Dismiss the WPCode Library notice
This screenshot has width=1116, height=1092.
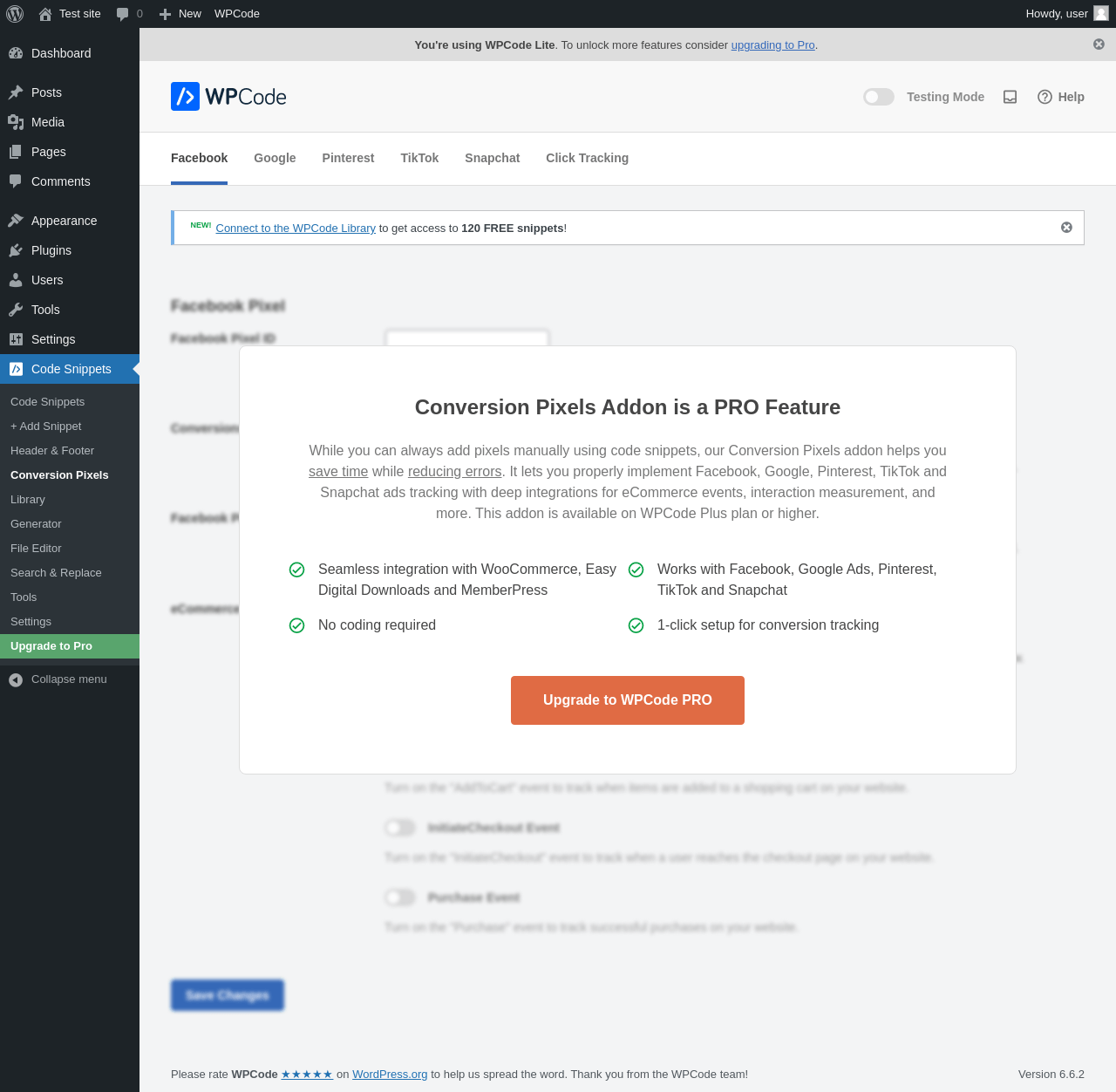[x=1066, y=228]
